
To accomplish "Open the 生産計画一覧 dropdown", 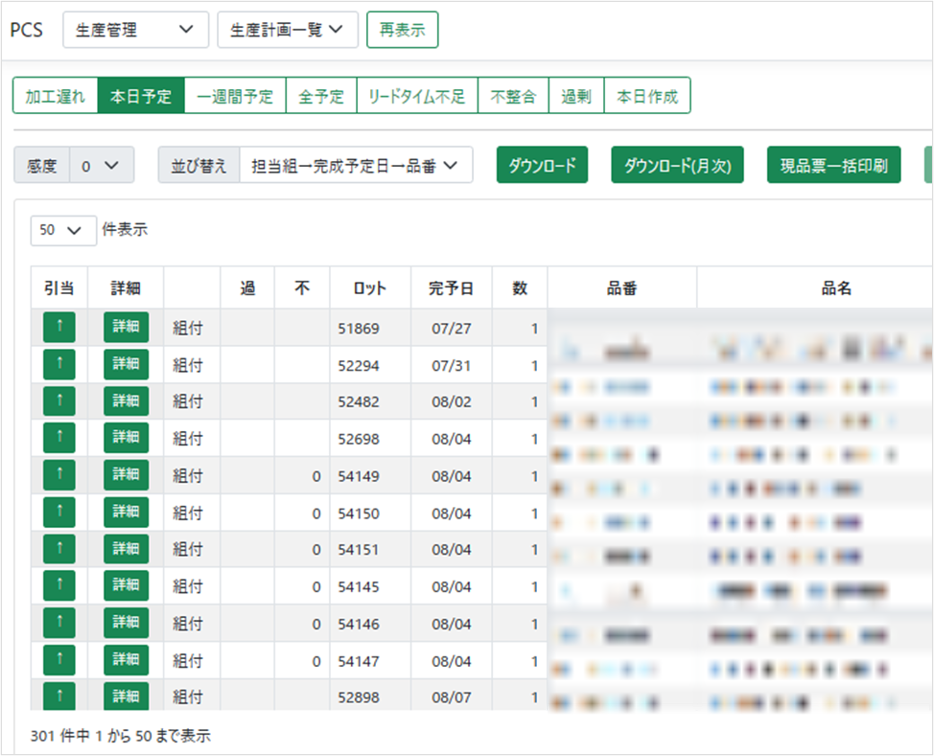I will coord(287,30).
